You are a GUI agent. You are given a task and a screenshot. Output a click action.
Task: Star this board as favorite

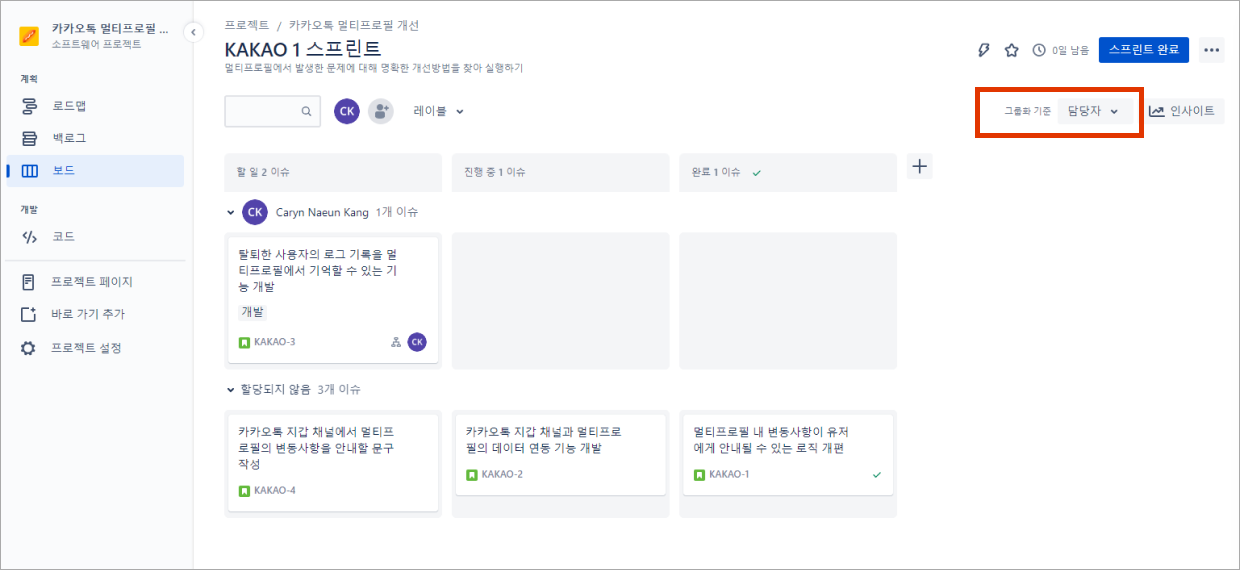[x=1011, y=50]
